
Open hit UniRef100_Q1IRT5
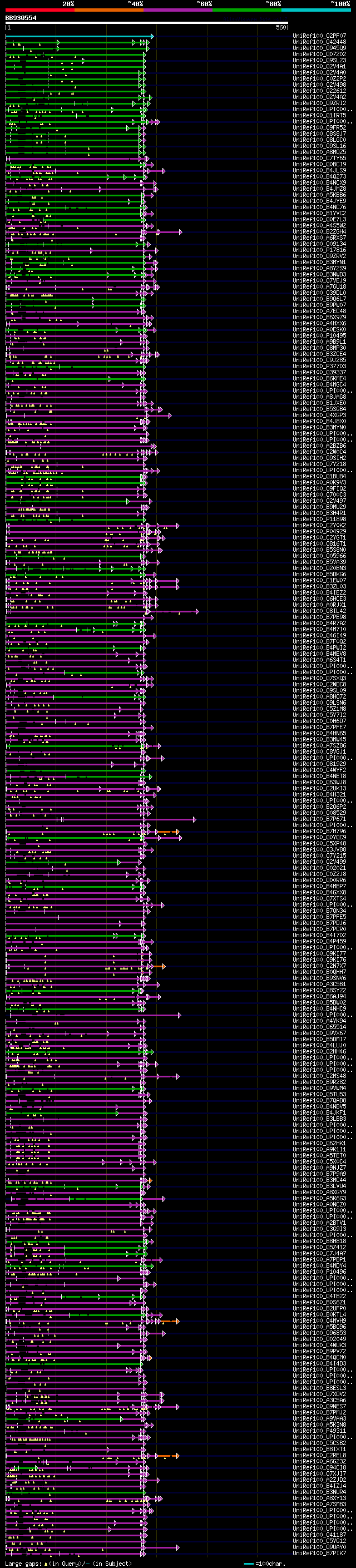[319, 116]
